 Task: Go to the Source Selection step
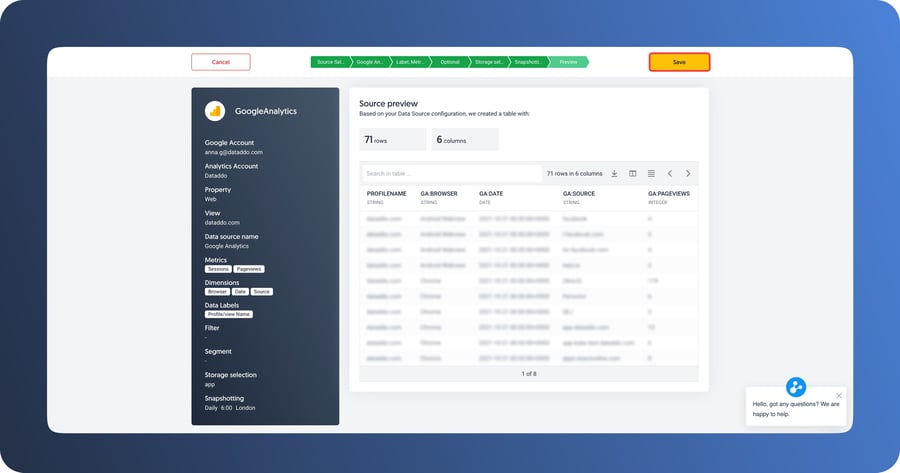coord(330,62)
